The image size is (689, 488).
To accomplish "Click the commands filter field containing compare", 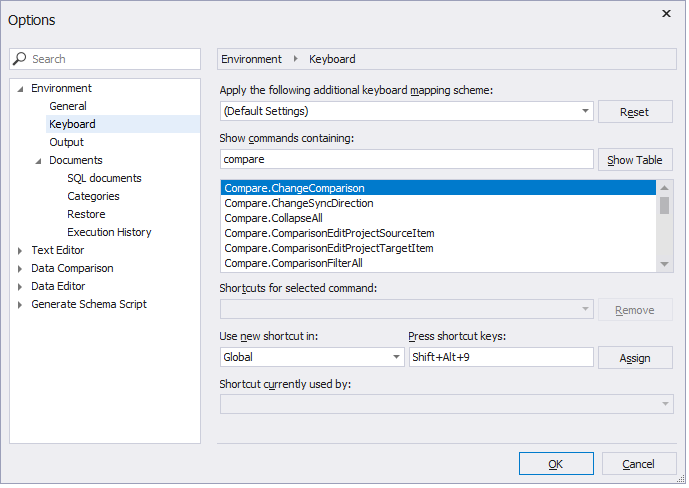I will pyautogui.click(x=406, y=159).
